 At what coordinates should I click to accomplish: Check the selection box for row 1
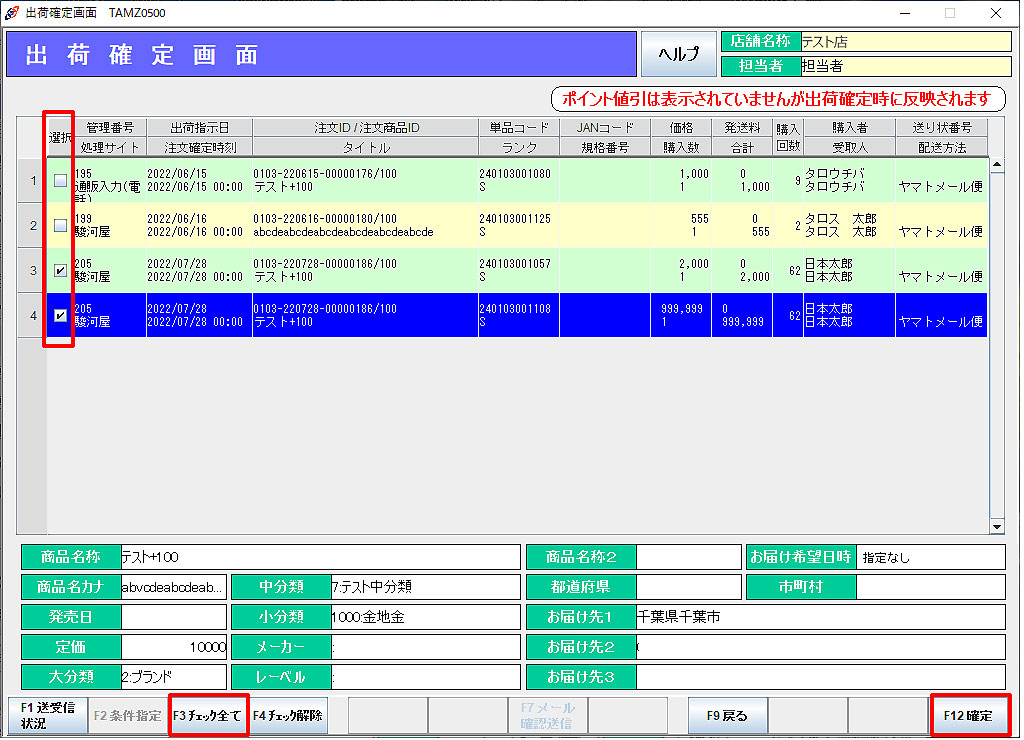point(61,181)
